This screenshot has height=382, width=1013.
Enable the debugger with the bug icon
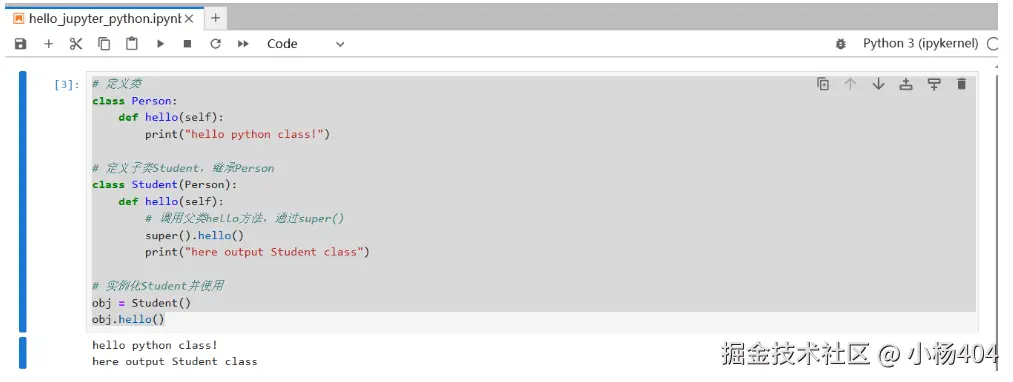pos(841,44)
